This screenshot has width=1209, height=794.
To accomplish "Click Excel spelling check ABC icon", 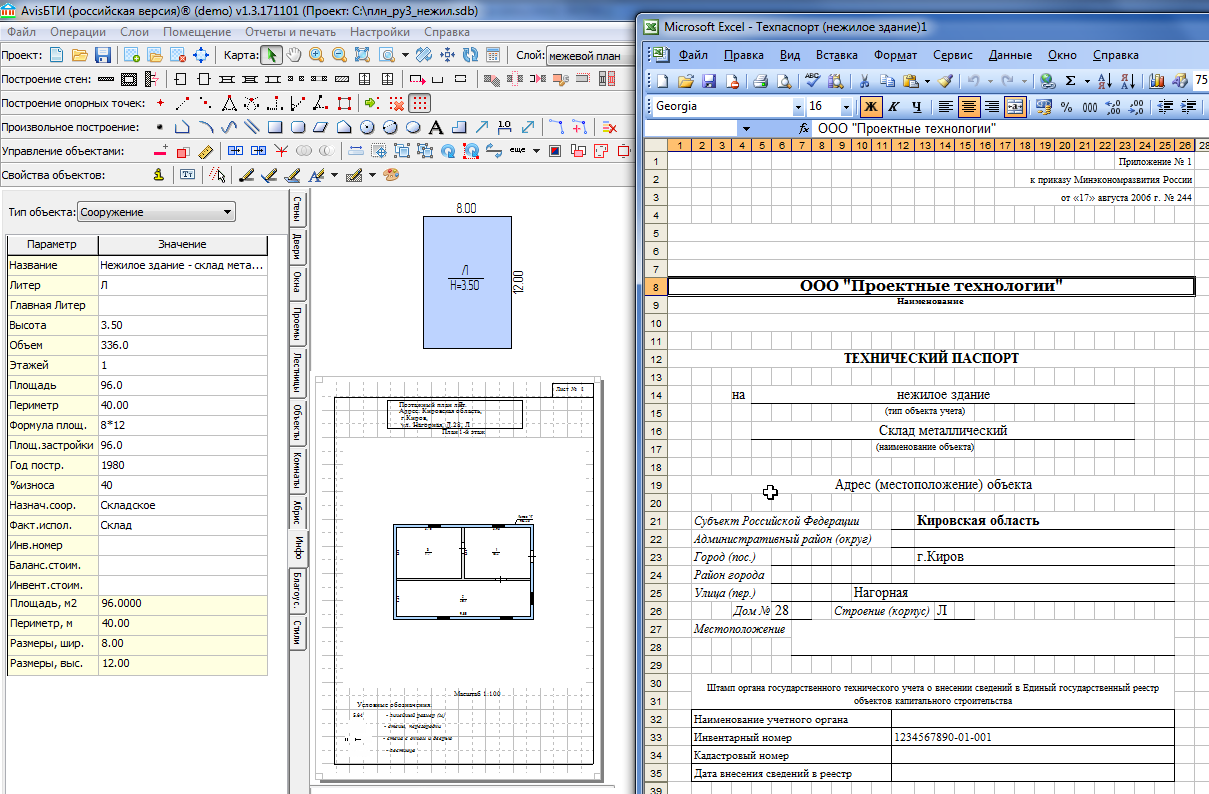I will click(x=812, y=81).
